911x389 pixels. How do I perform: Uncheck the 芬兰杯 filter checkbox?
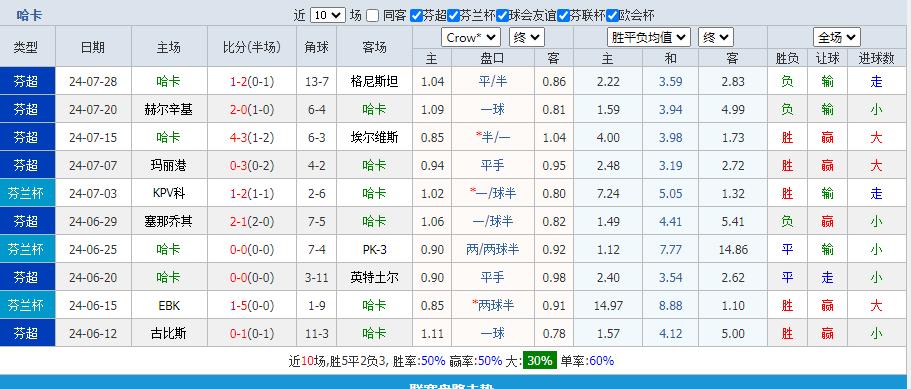coord(453,16)
